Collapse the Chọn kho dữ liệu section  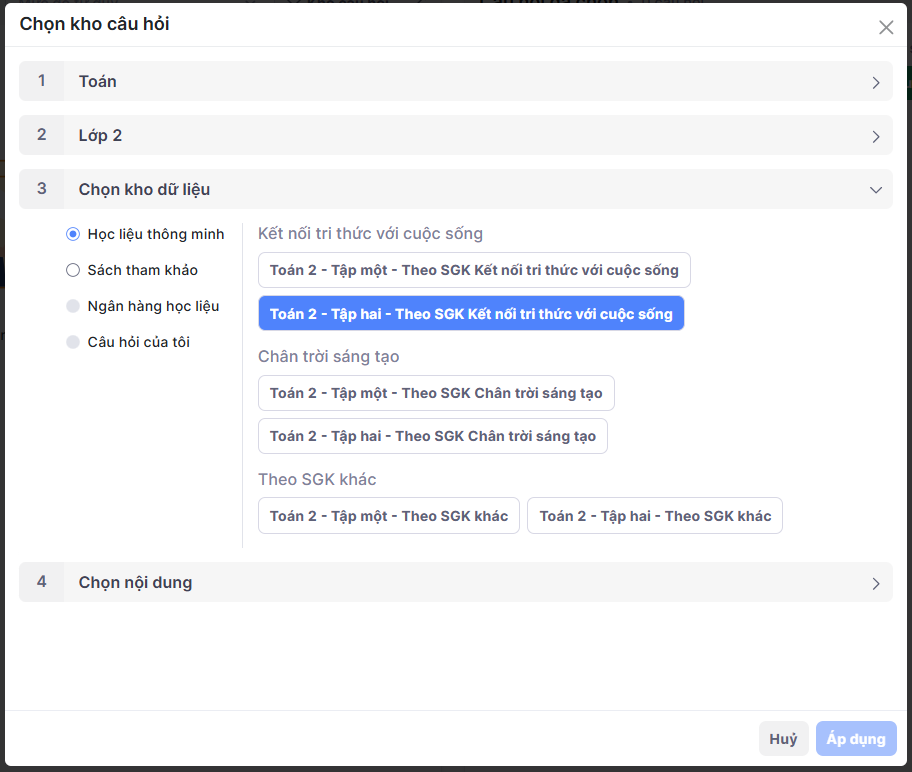[876, 190]
